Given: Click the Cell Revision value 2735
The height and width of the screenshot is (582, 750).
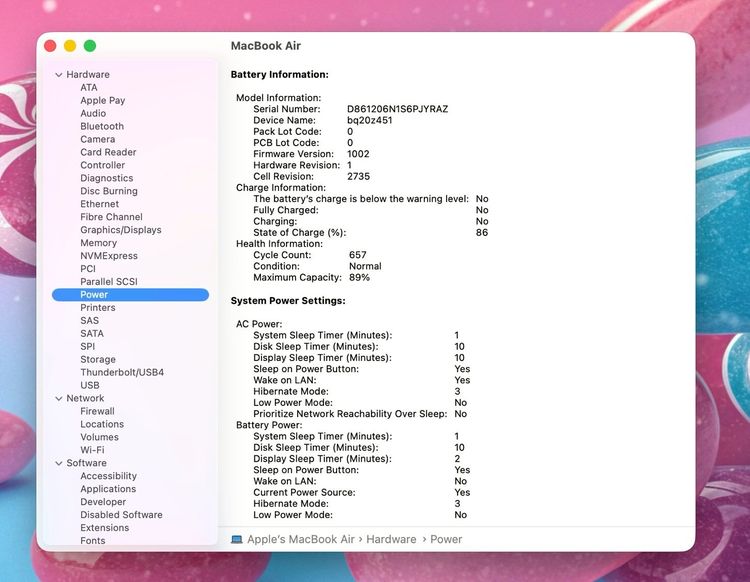Looking at the screenshot, I should (359, 176).
